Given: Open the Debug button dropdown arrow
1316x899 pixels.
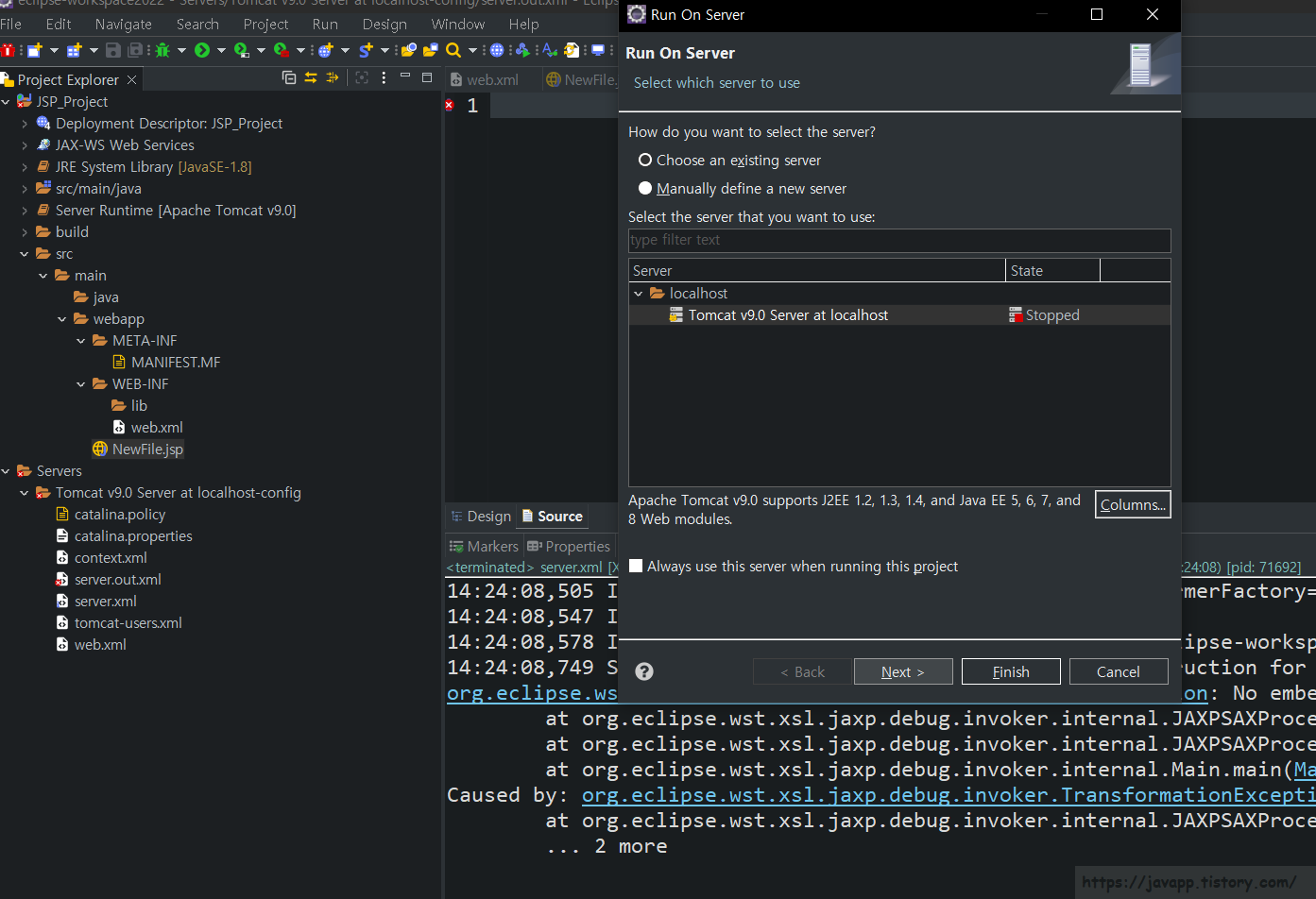Looking at the screenshot, I should (181, 50).
